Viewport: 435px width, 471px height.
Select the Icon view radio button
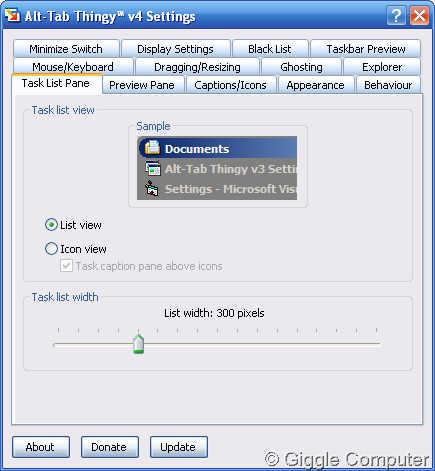pyautogui.click(x=51, y=249)
